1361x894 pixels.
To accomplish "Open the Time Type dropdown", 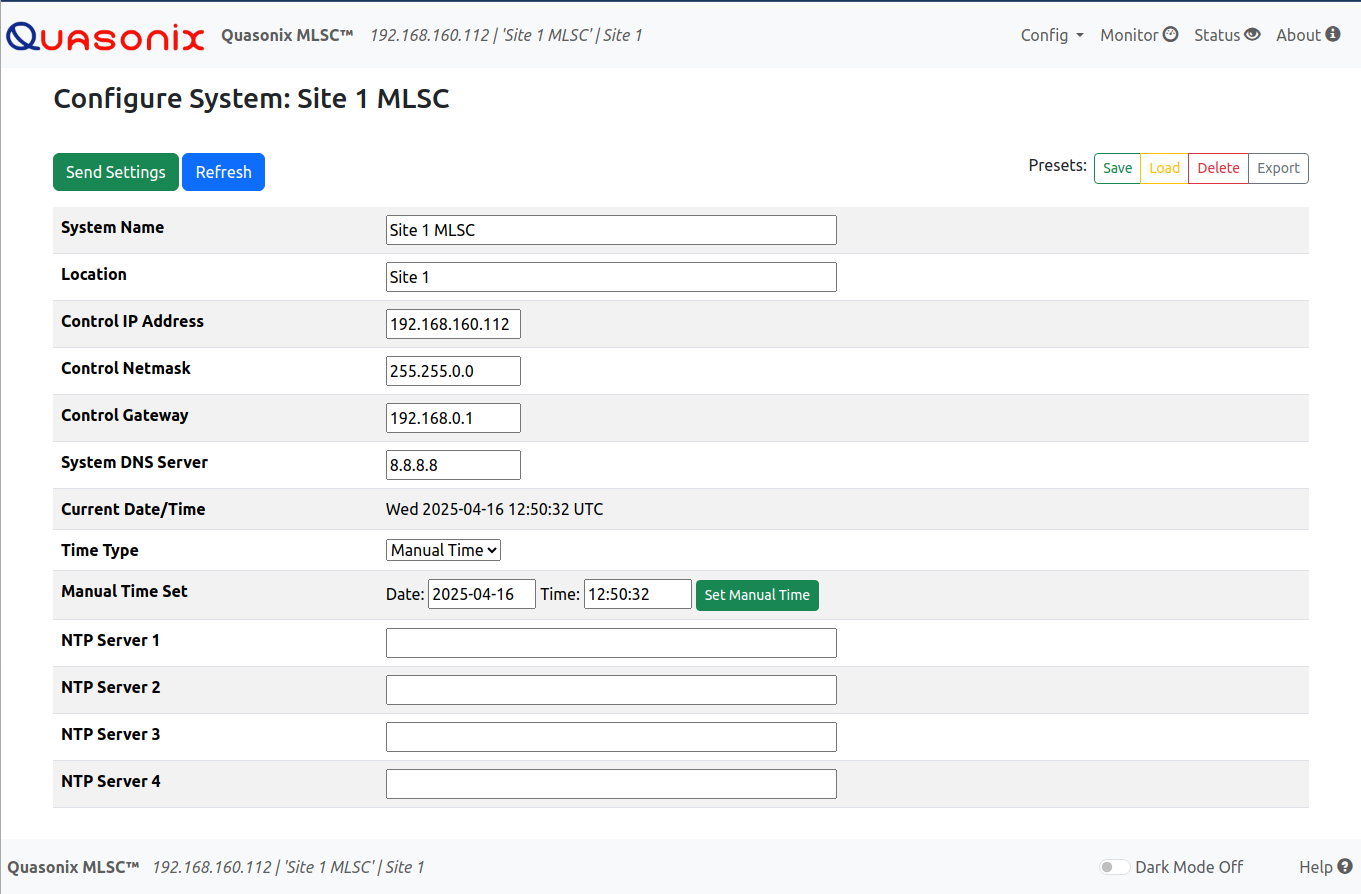I will (443, 549).
